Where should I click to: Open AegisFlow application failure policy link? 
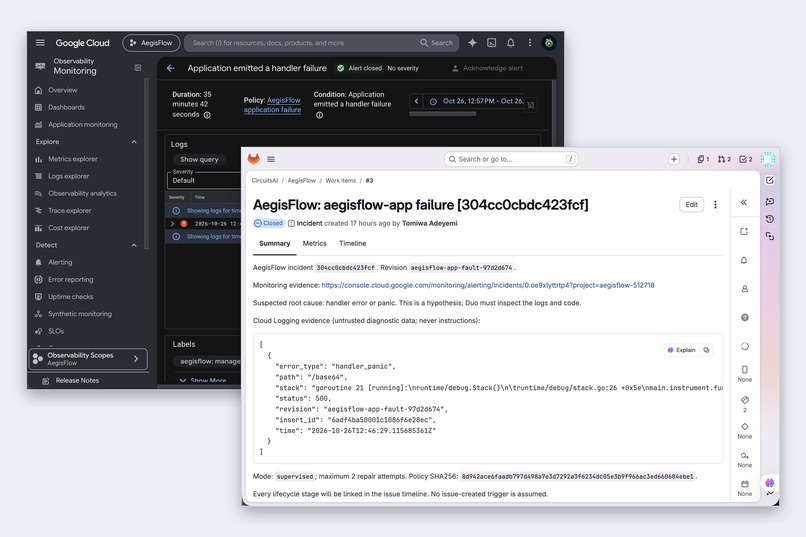coord(272,105)
